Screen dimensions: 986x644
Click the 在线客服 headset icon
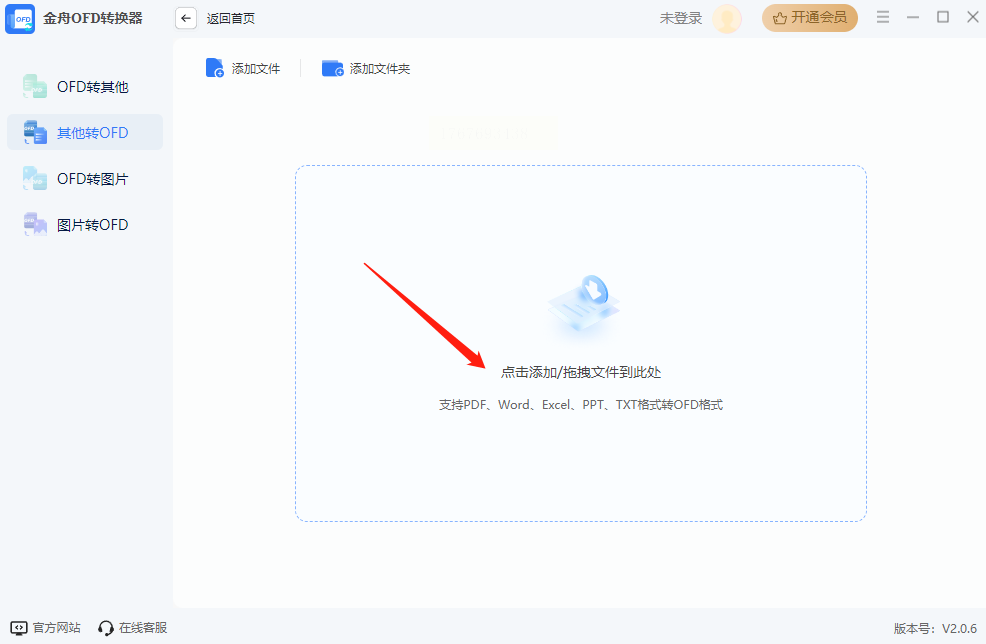click(106, 628)
